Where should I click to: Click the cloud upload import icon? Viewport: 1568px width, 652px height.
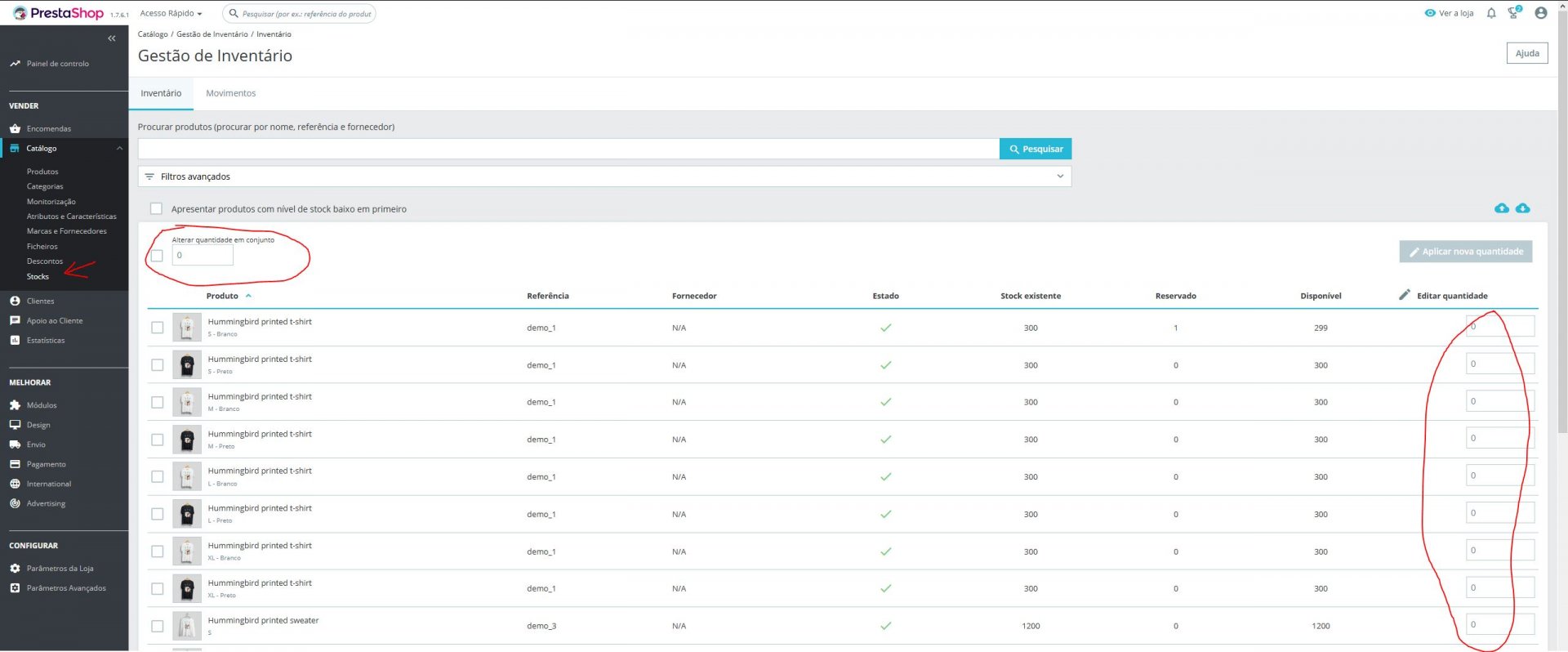tap(1501, 208)
